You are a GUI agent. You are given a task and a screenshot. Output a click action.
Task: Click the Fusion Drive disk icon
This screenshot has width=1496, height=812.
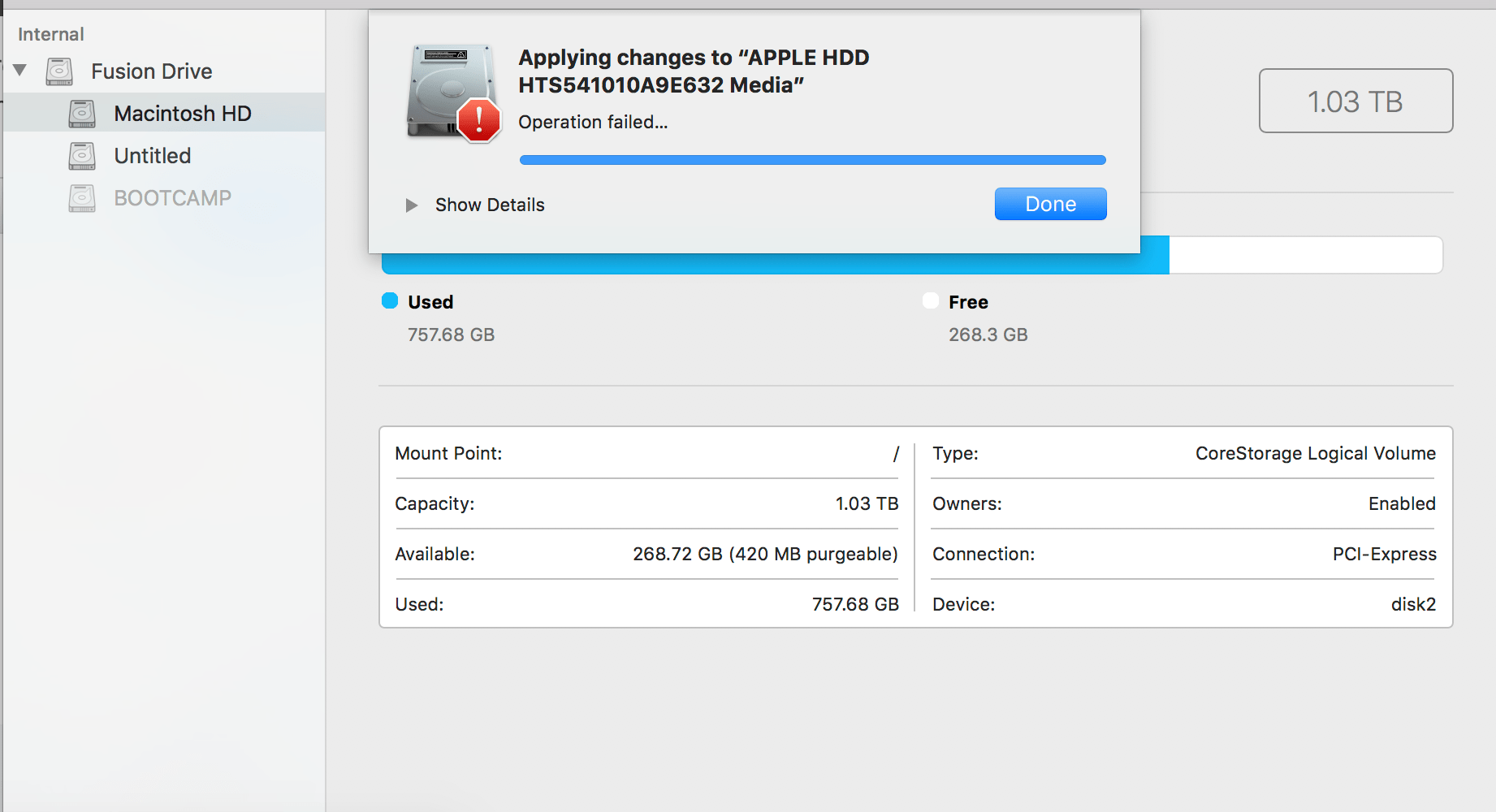58,71
